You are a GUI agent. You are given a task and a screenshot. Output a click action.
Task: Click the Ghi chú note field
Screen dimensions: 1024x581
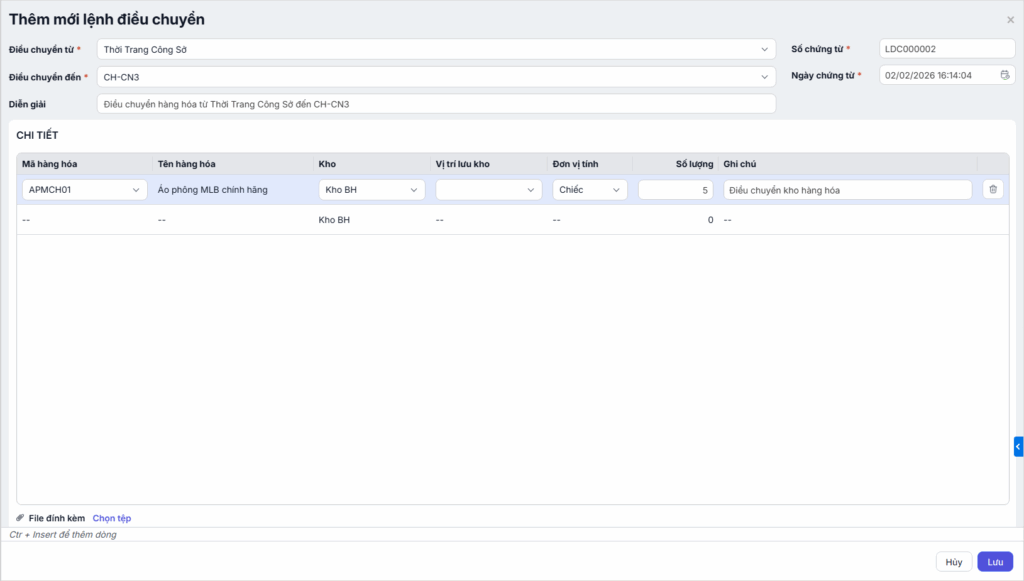846,190
